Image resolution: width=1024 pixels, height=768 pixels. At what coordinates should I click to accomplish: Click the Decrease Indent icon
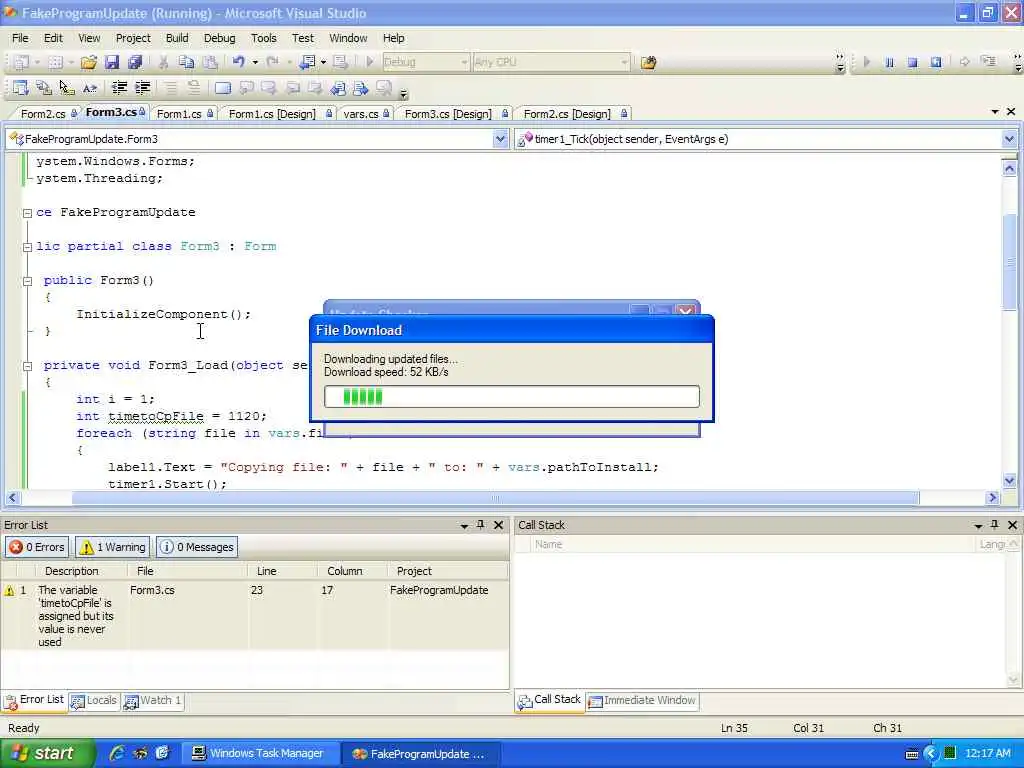point(119,88)
